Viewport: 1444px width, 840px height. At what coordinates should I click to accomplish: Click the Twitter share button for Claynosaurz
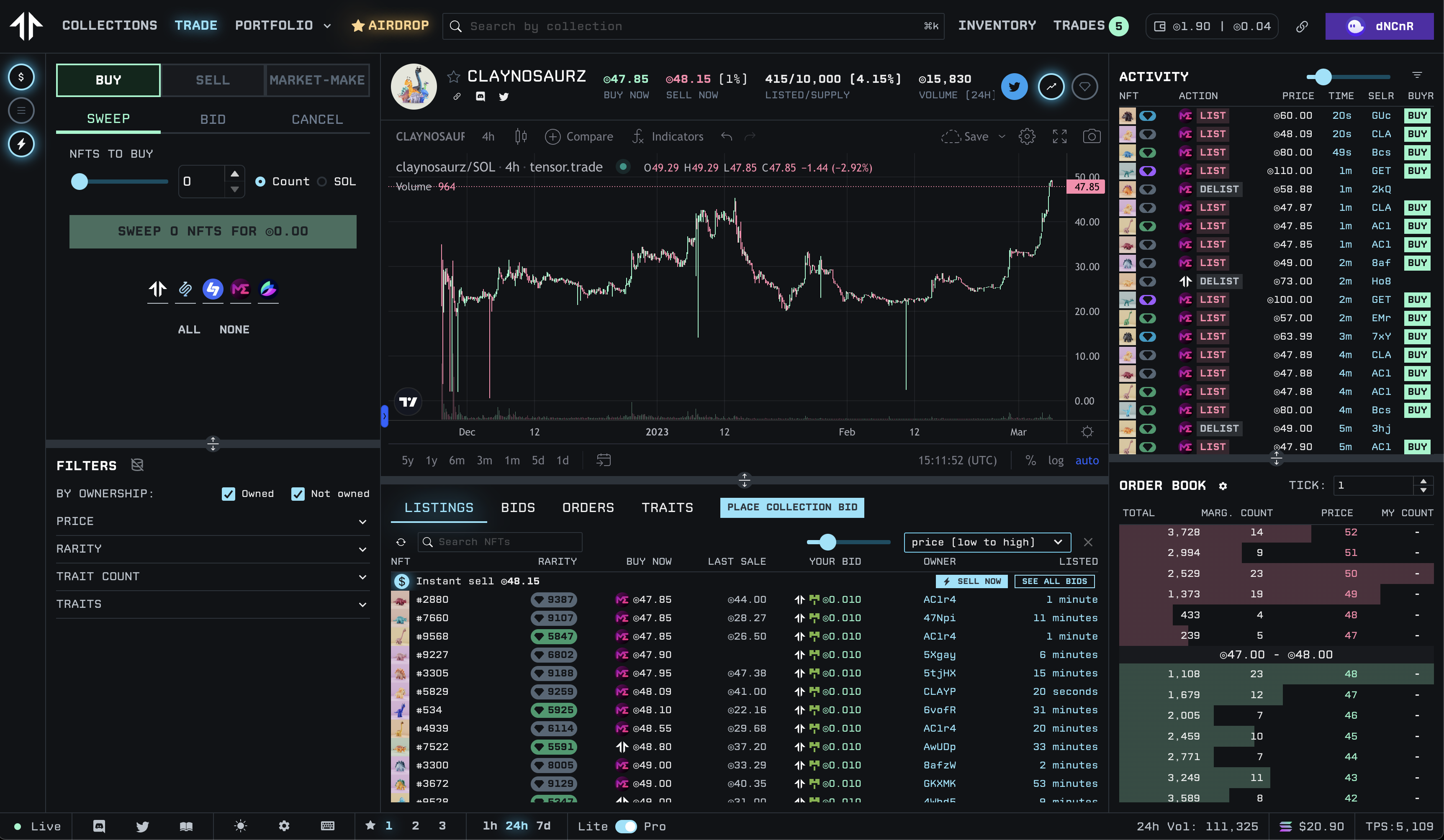1014,87
